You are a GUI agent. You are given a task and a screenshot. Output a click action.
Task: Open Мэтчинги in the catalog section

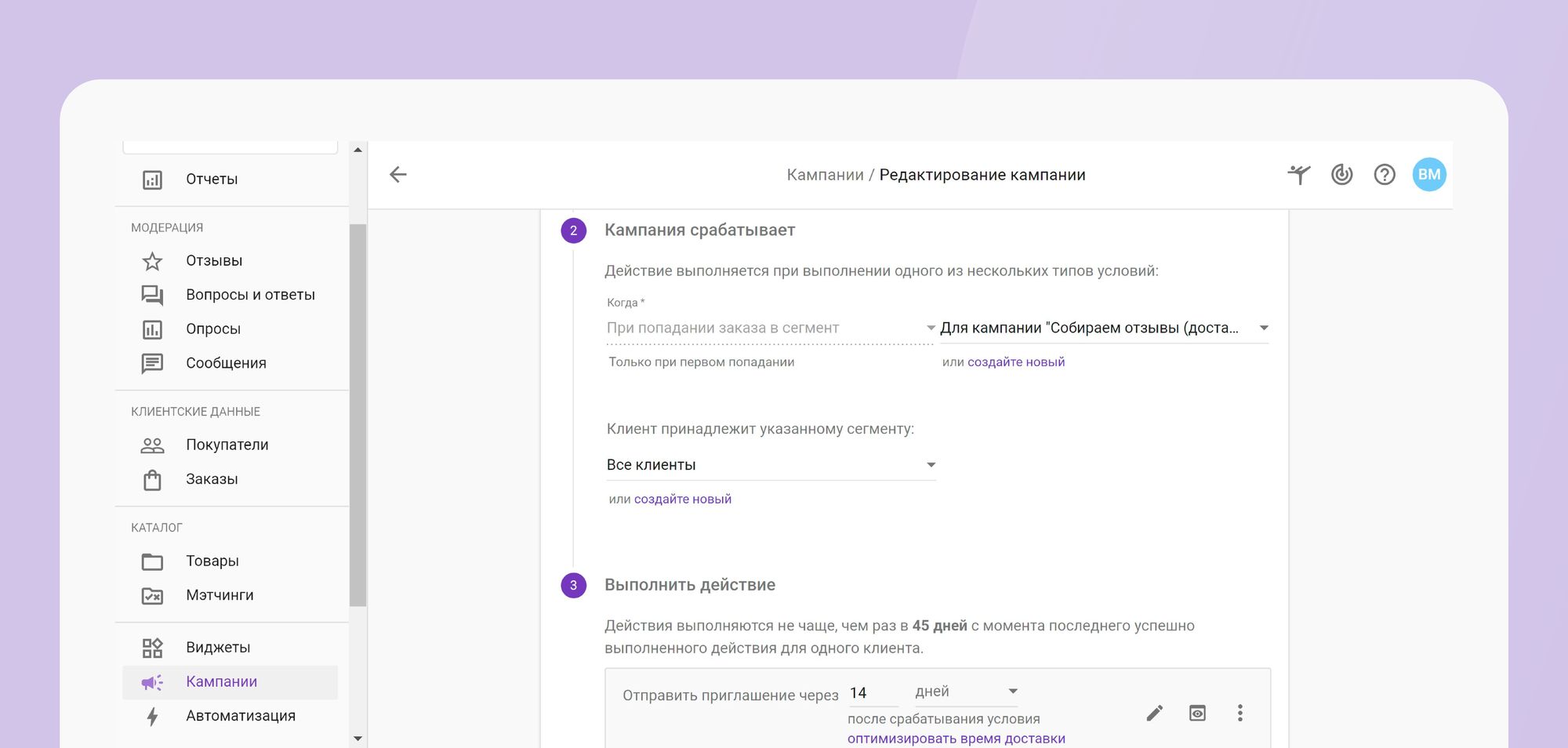tap(220, 596)
